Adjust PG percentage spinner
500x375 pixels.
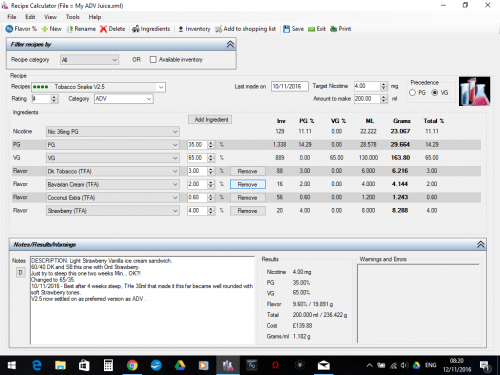point(211,145)
